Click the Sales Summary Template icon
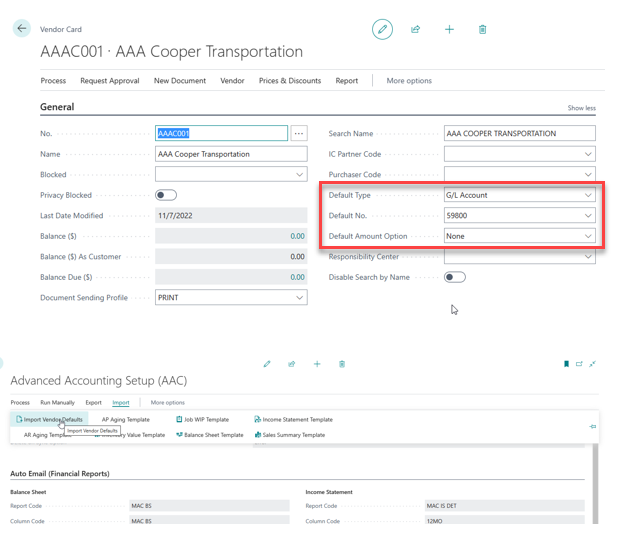The height and width of the screenshot is (559, 620). point(258,434)
